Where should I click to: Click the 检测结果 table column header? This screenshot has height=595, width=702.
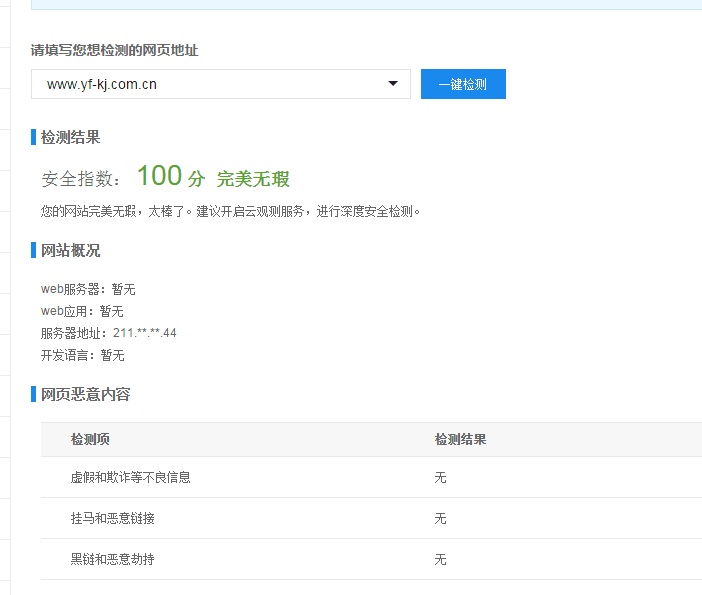pos(460,439)
